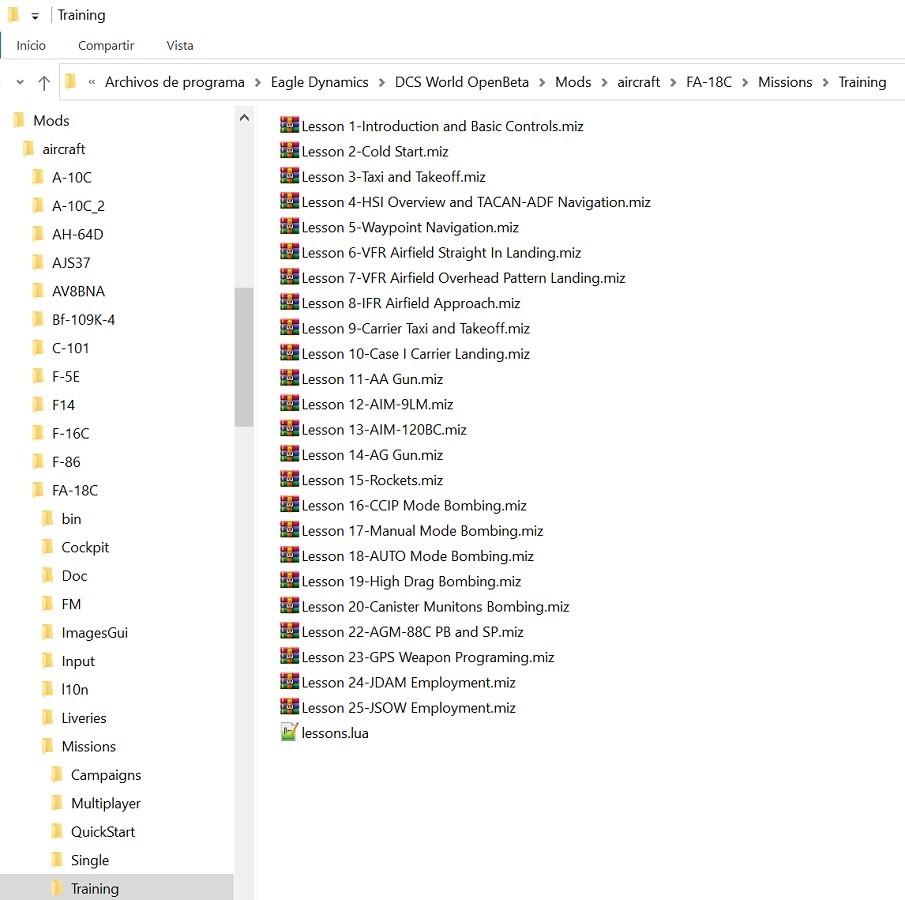Image resolution: width=905 pixels, height=900 pixels.
Task: Select lessons.lua file icon
Action: pos(289,732)
